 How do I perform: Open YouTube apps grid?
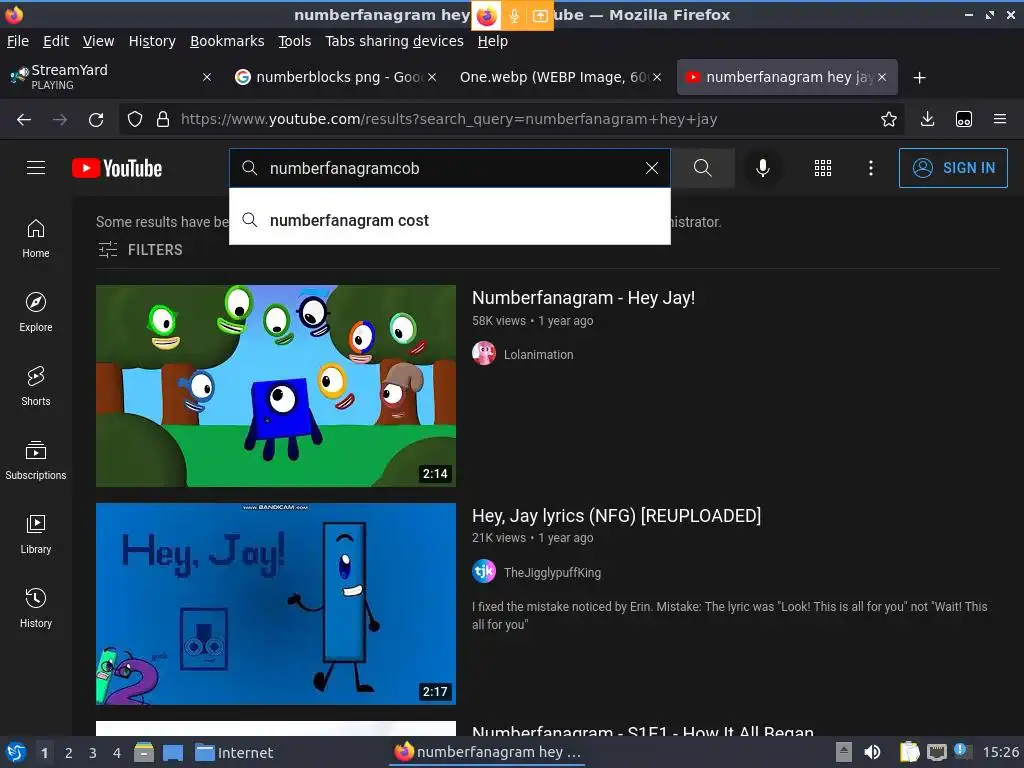[823, 168]
